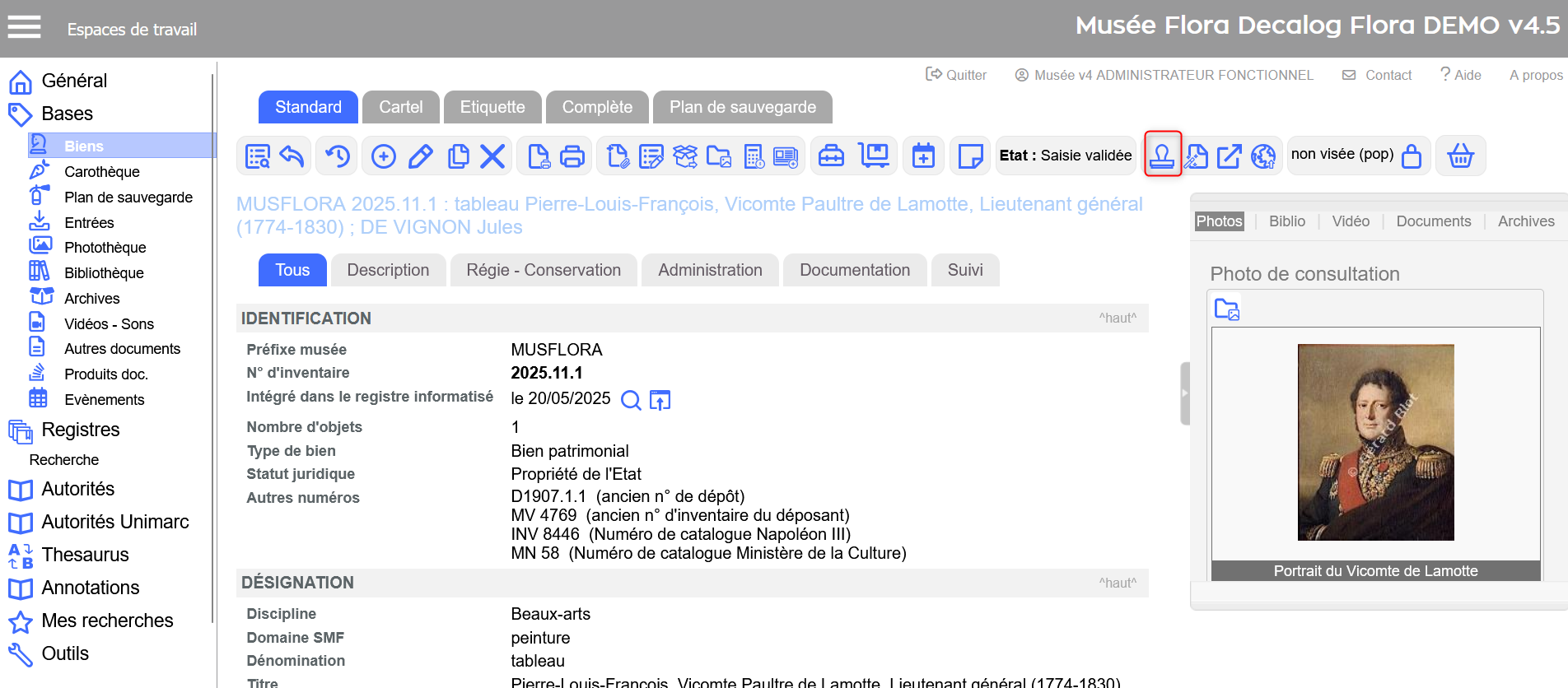This screenshot has height=688, width=1568.
Task: Click the pencil edit icon in toolbar
Action: tap(421, 156)
